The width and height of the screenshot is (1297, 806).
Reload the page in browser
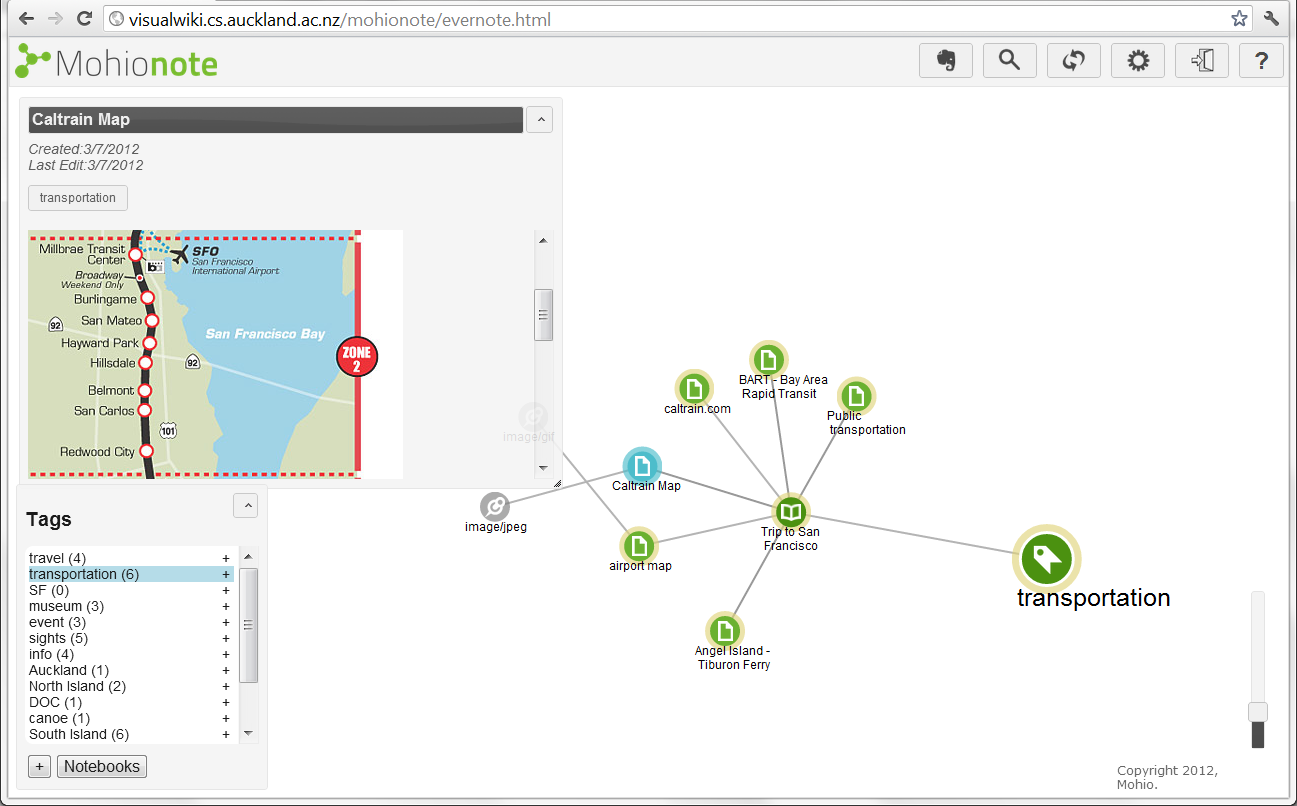pyautogui.click(x=85, y=19)
